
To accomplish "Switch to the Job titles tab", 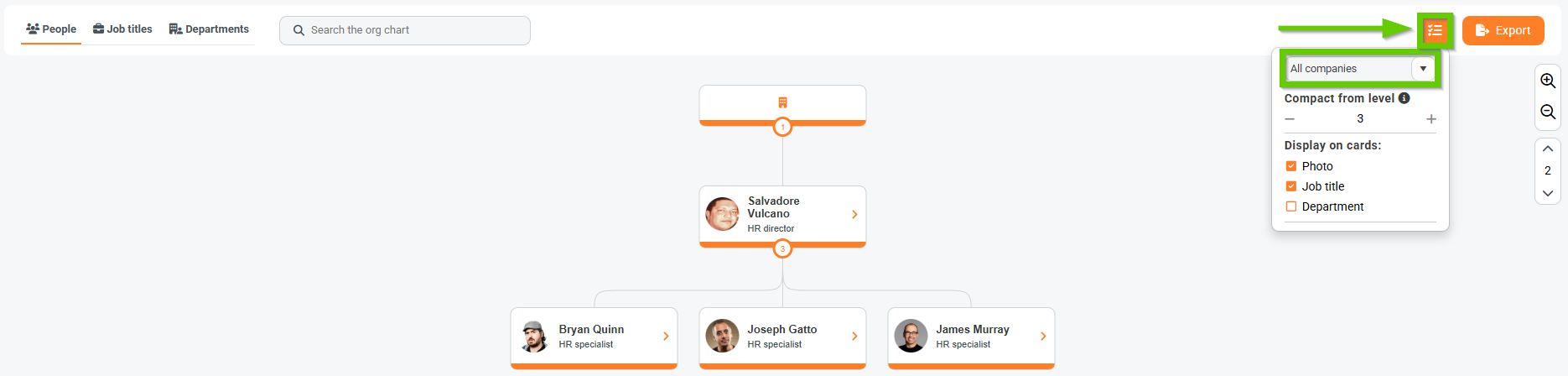I will point(122,29).
